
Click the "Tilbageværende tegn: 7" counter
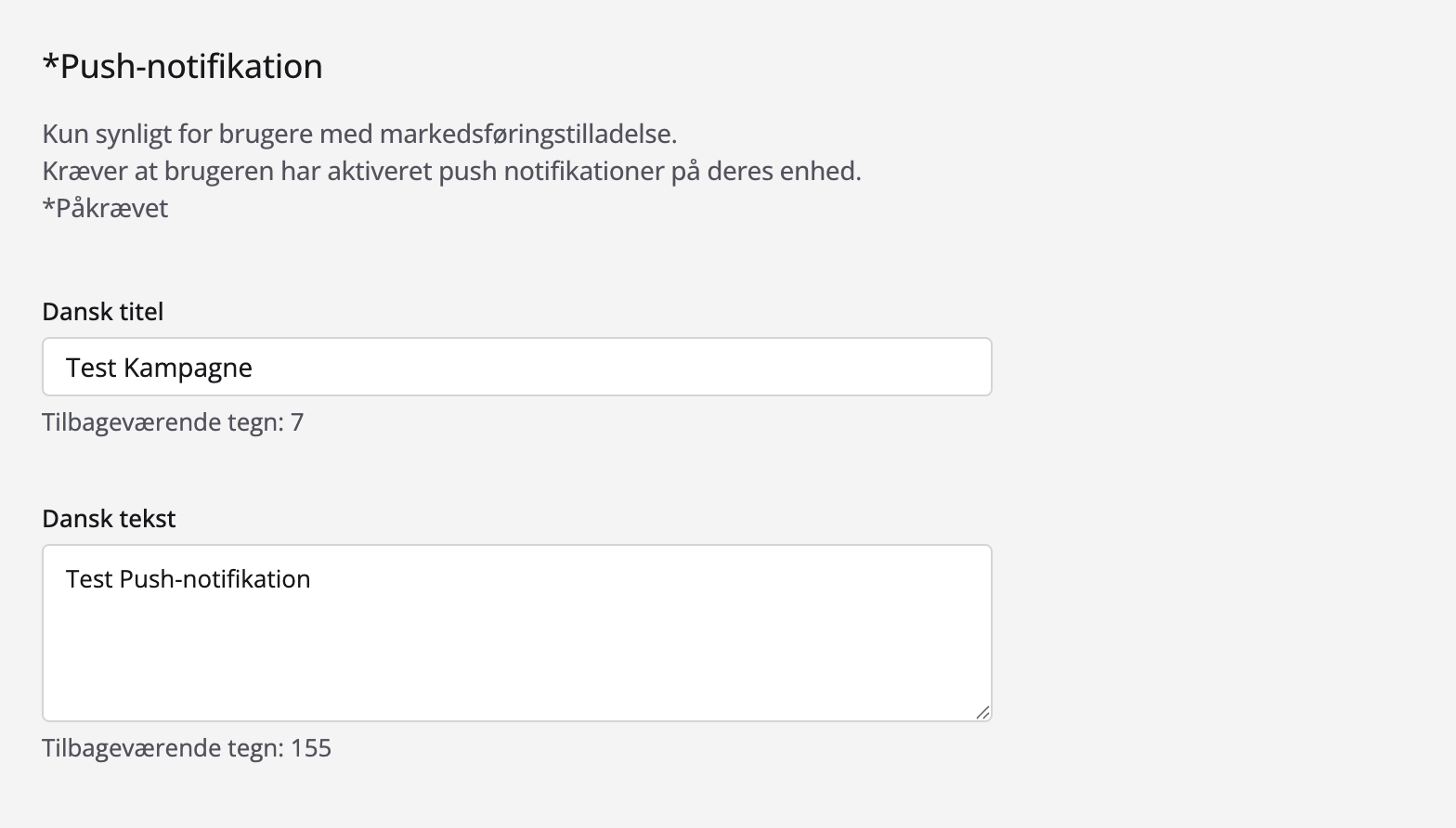[x=173, y=422]
